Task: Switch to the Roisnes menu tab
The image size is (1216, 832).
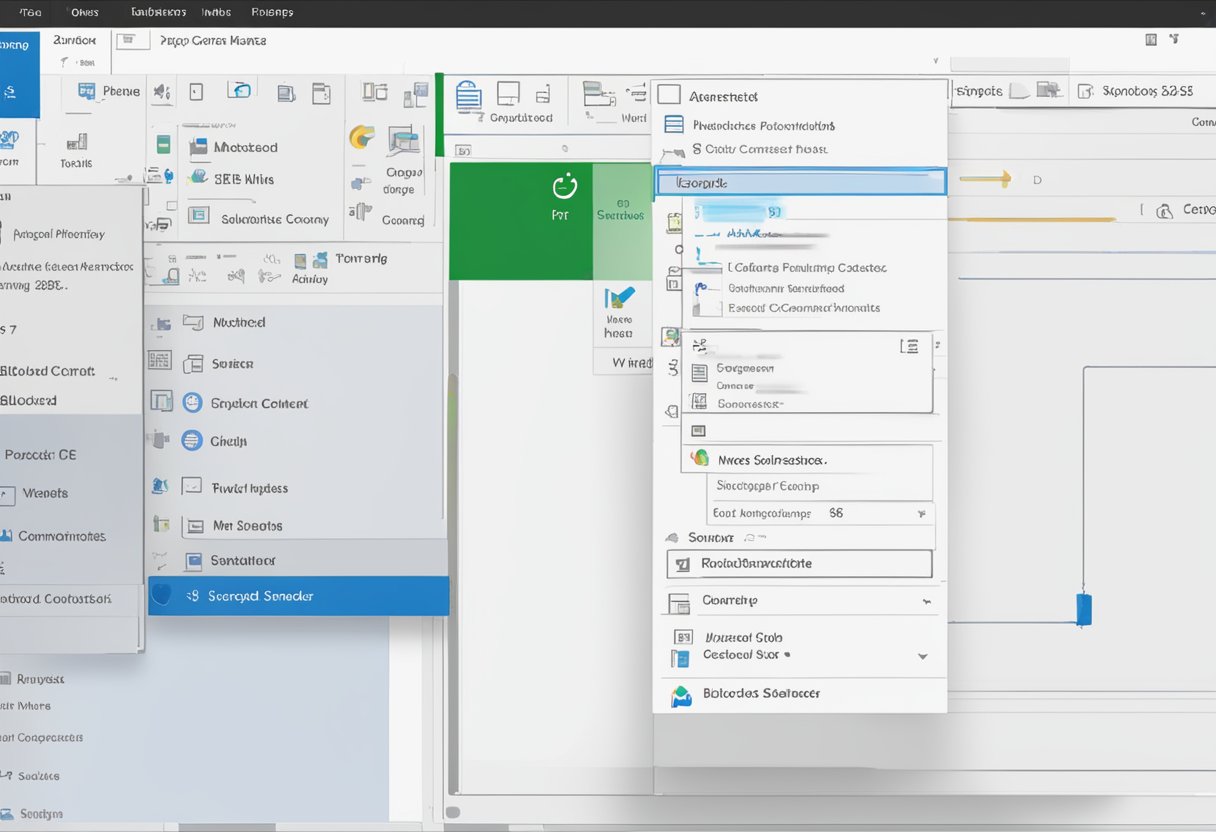Action: 272,12
